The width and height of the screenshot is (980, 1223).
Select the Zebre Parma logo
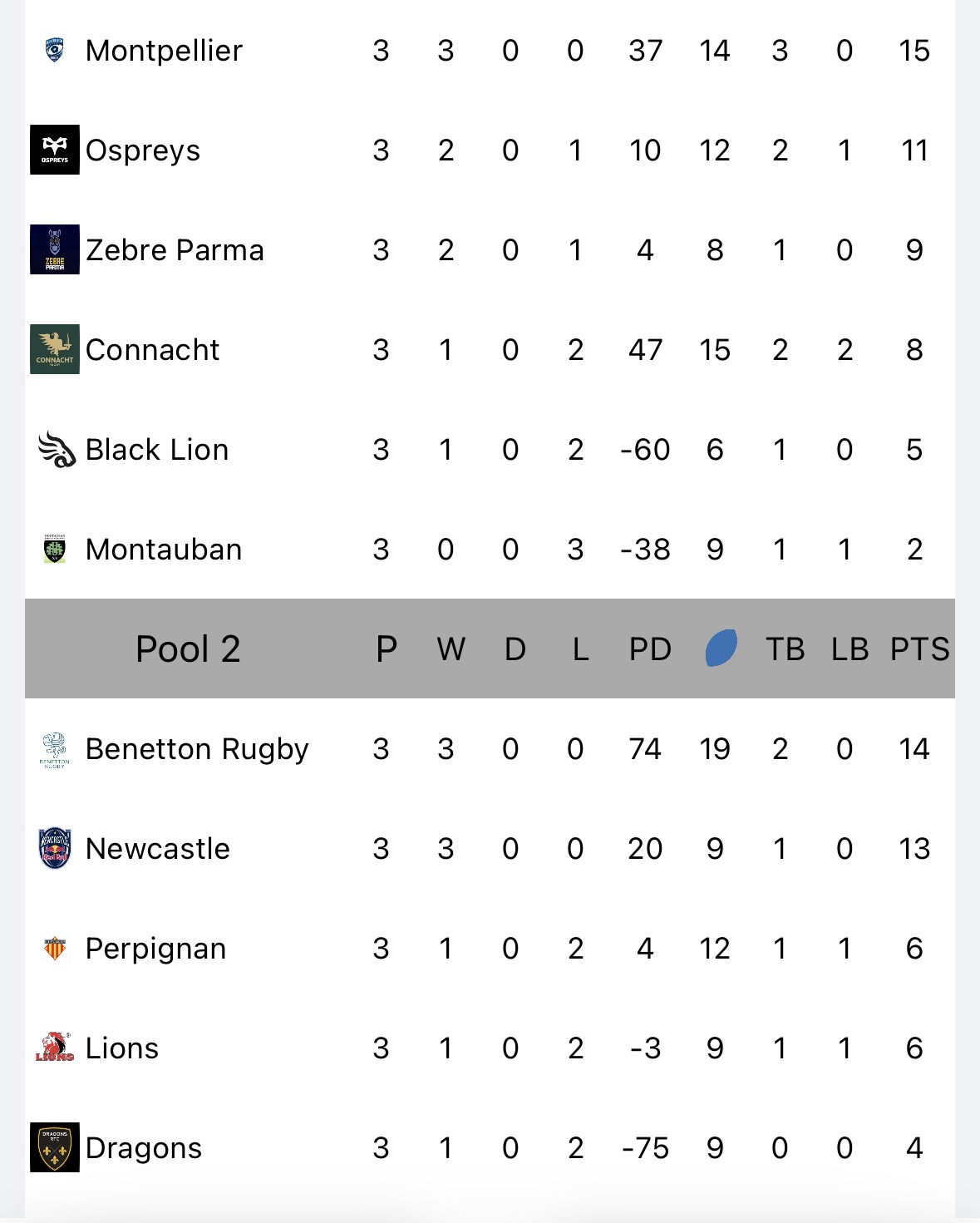(x=55, y=249)
